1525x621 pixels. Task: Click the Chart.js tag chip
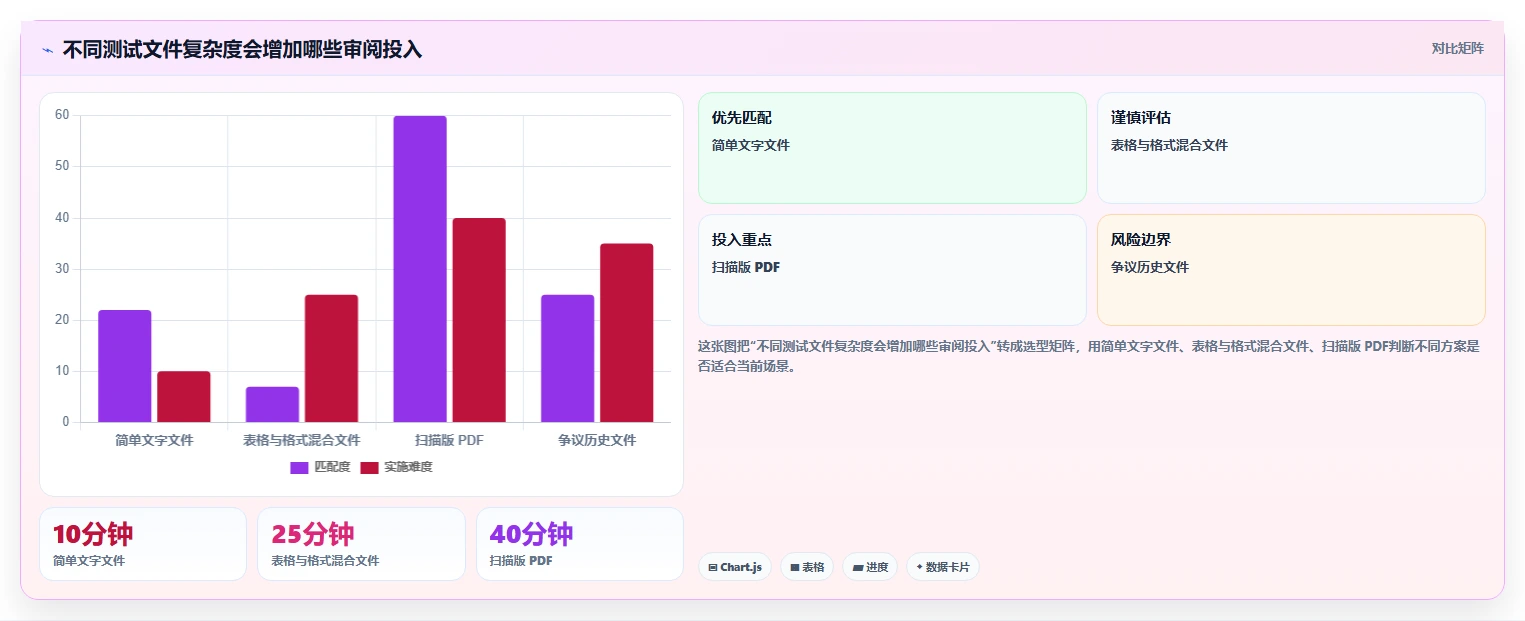coord(735,567)
